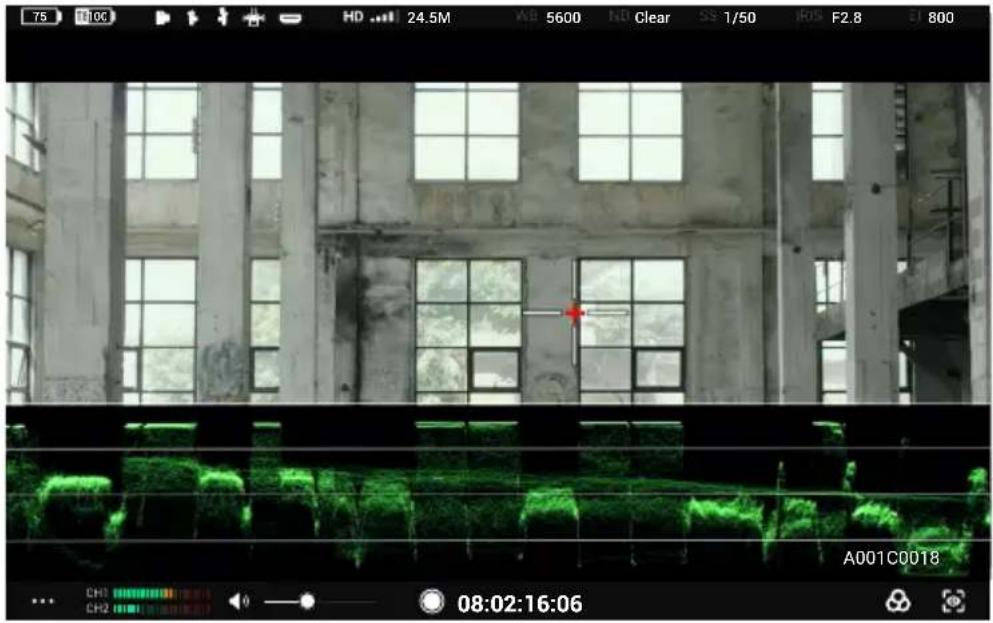Tap the 24.5M bitrate readout

point(429,18)
